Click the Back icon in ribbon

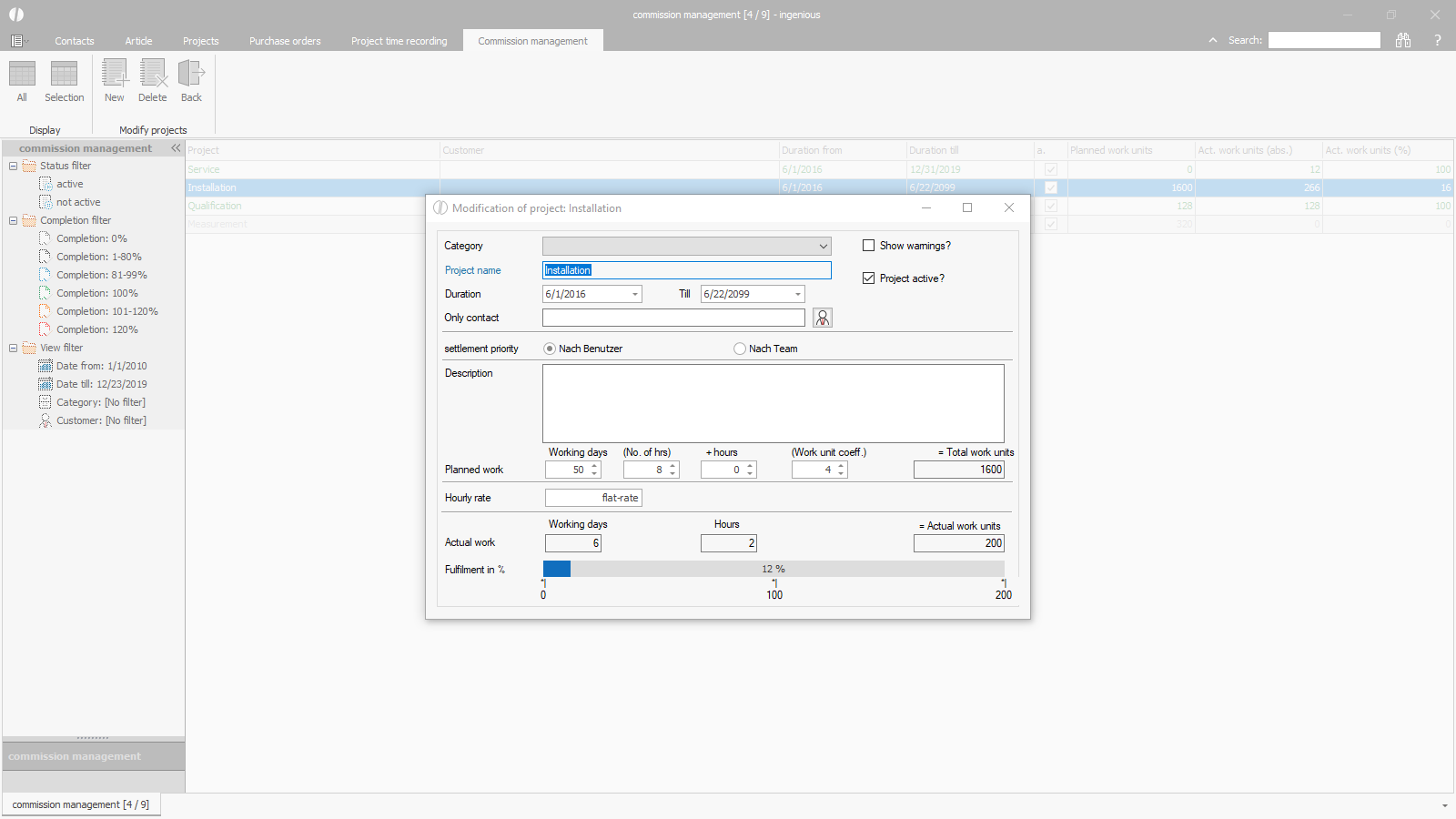click(x=191, y=75)
